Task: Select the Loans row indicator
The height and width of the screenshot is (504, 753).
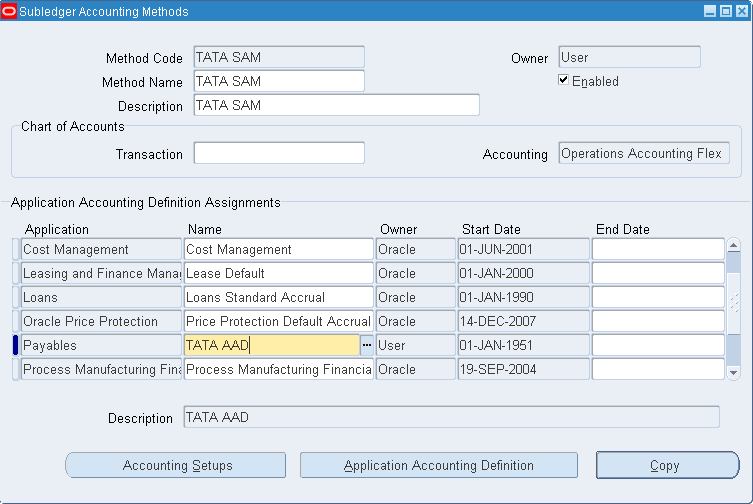Action: point(15,297)
